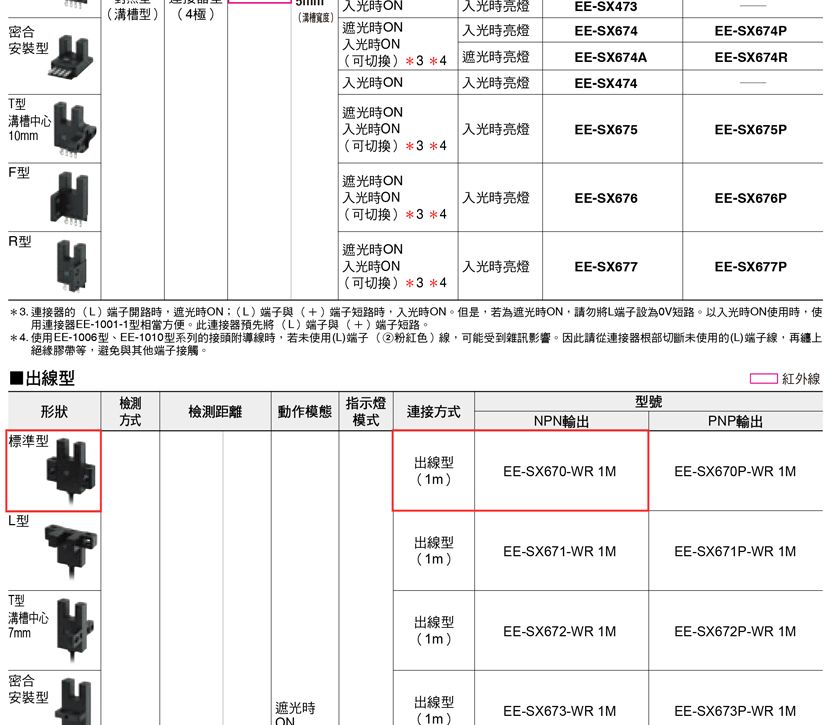Select model EE-SX673-WR 1M
Screen dimensions: 830x725
[x=560, y=711]
